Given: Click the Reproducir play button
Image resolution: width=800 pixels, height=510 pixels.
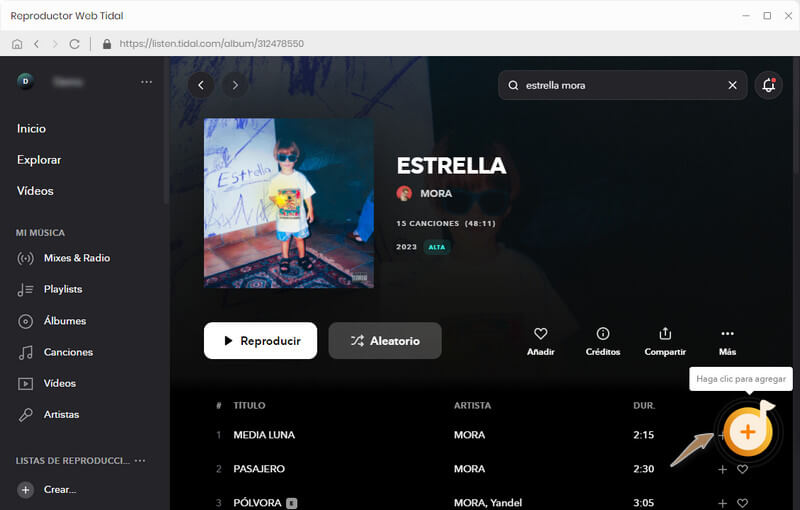Looking at the screenshot, I should pyautogui.click(x=260, y=341).
